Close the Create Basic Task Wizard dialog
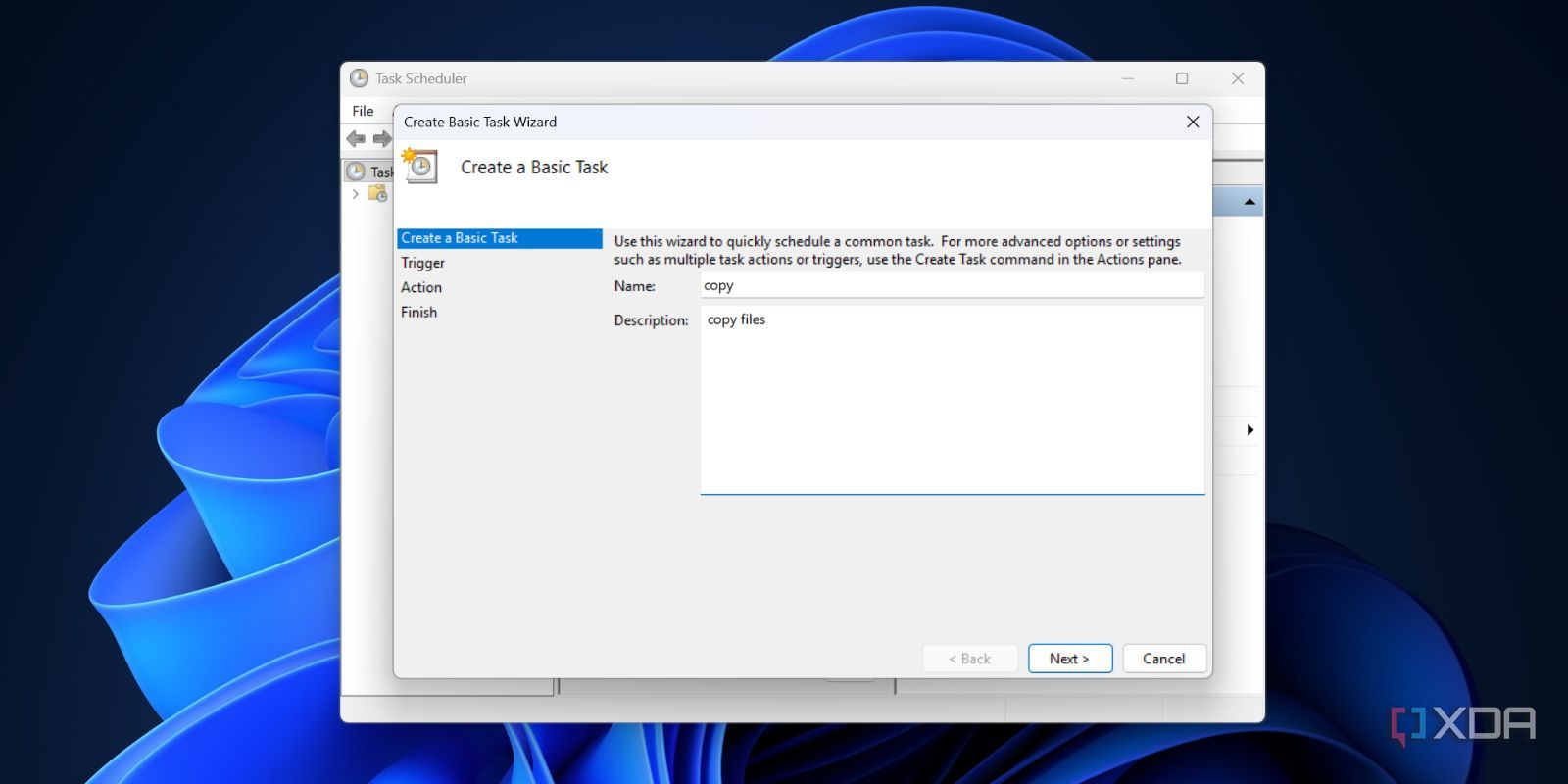The height and width of the screenshot is (784, 1568). [1193, 122]
